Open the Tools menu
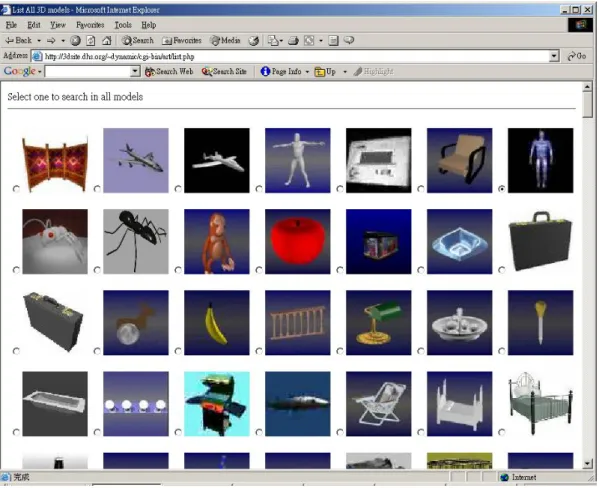This screenshot has height=488, width=599. 123,25
